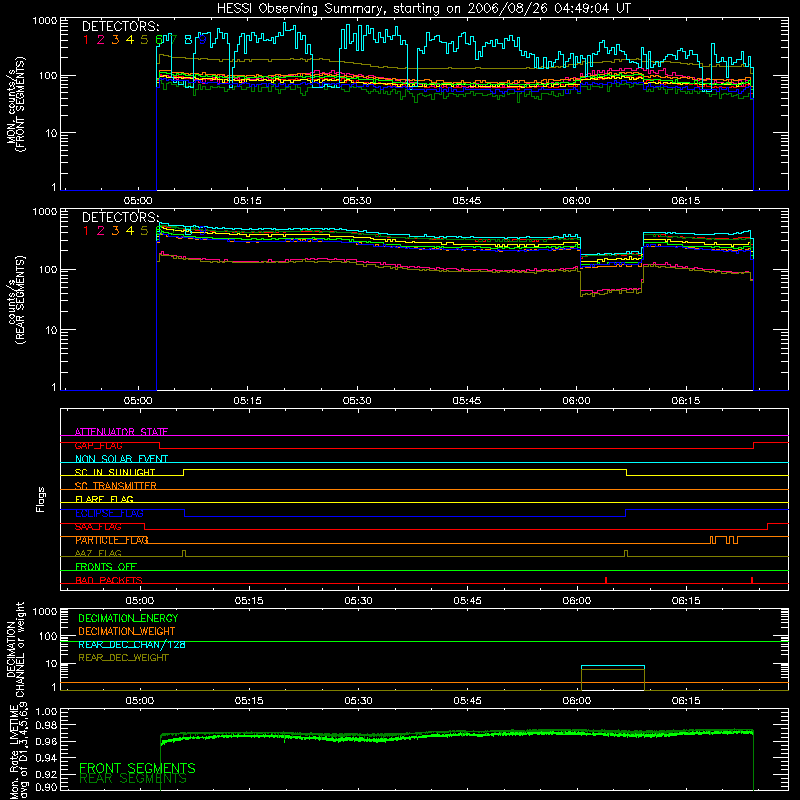Select the BAD_PACKETS flag label
This screenshot has width=800, height=800.
pyautogui.click(x=109, y=580)
